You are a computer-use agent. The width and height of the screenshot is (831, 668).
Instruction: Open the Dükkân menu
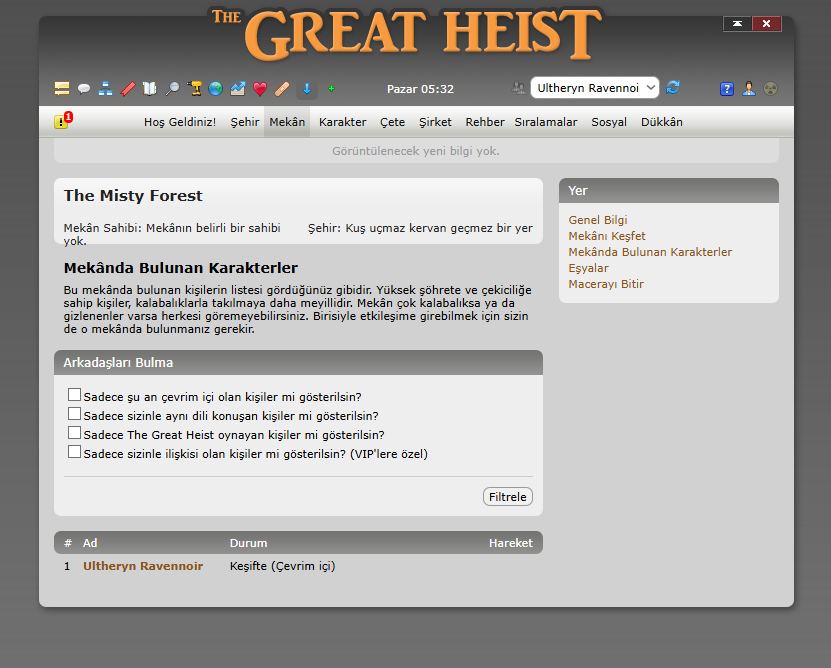[661, 122]
